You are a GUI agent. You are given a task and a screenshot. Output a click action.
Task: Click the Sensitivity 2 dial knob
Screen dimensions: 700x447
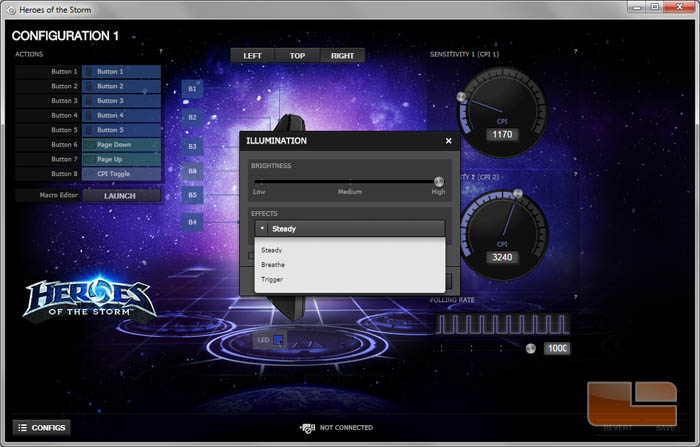[518, 193]
